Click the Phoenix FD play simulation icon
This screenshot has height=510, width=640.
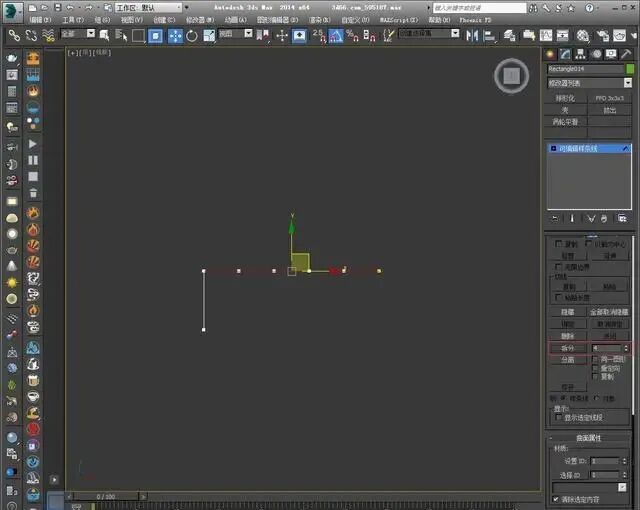[x=33, y=144]
